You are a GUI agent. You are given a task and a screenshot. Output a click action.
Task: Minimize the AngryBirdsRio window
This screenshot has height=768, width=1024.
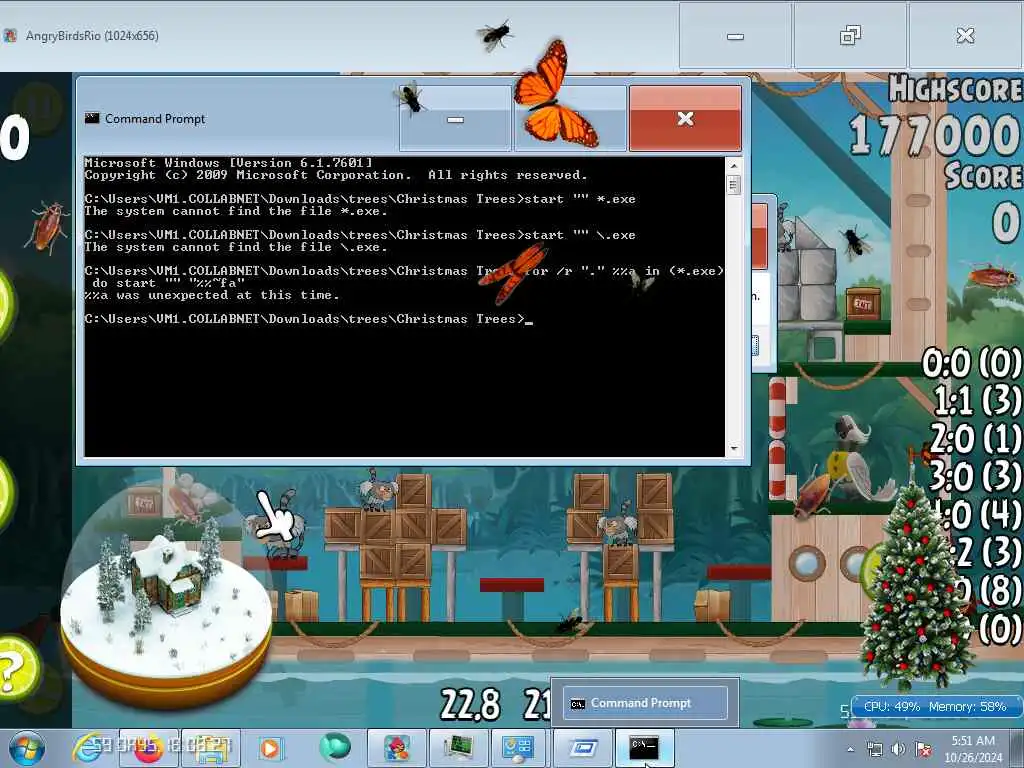735,36
